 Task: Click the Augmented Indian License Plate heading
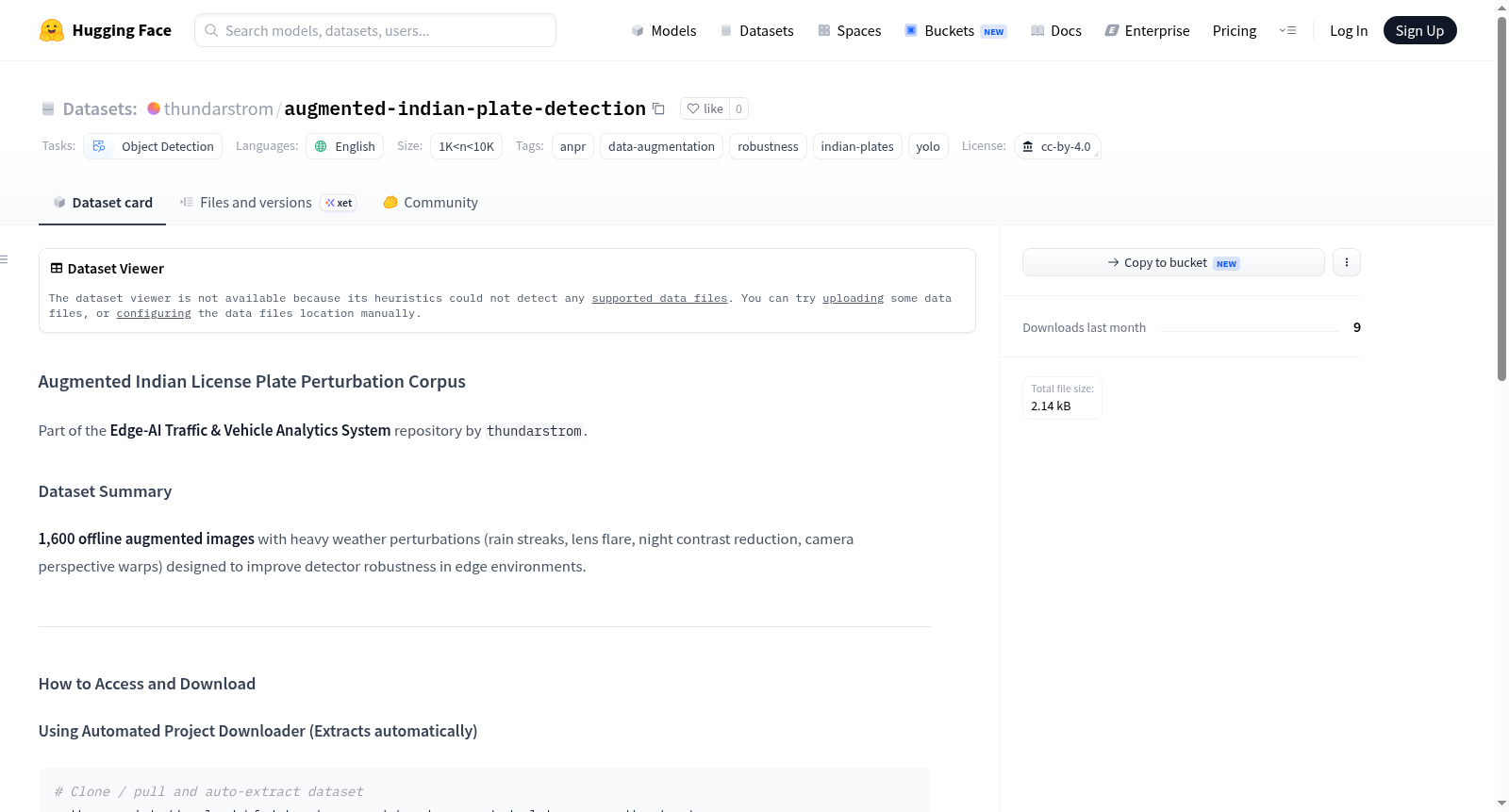coord(252,382)
